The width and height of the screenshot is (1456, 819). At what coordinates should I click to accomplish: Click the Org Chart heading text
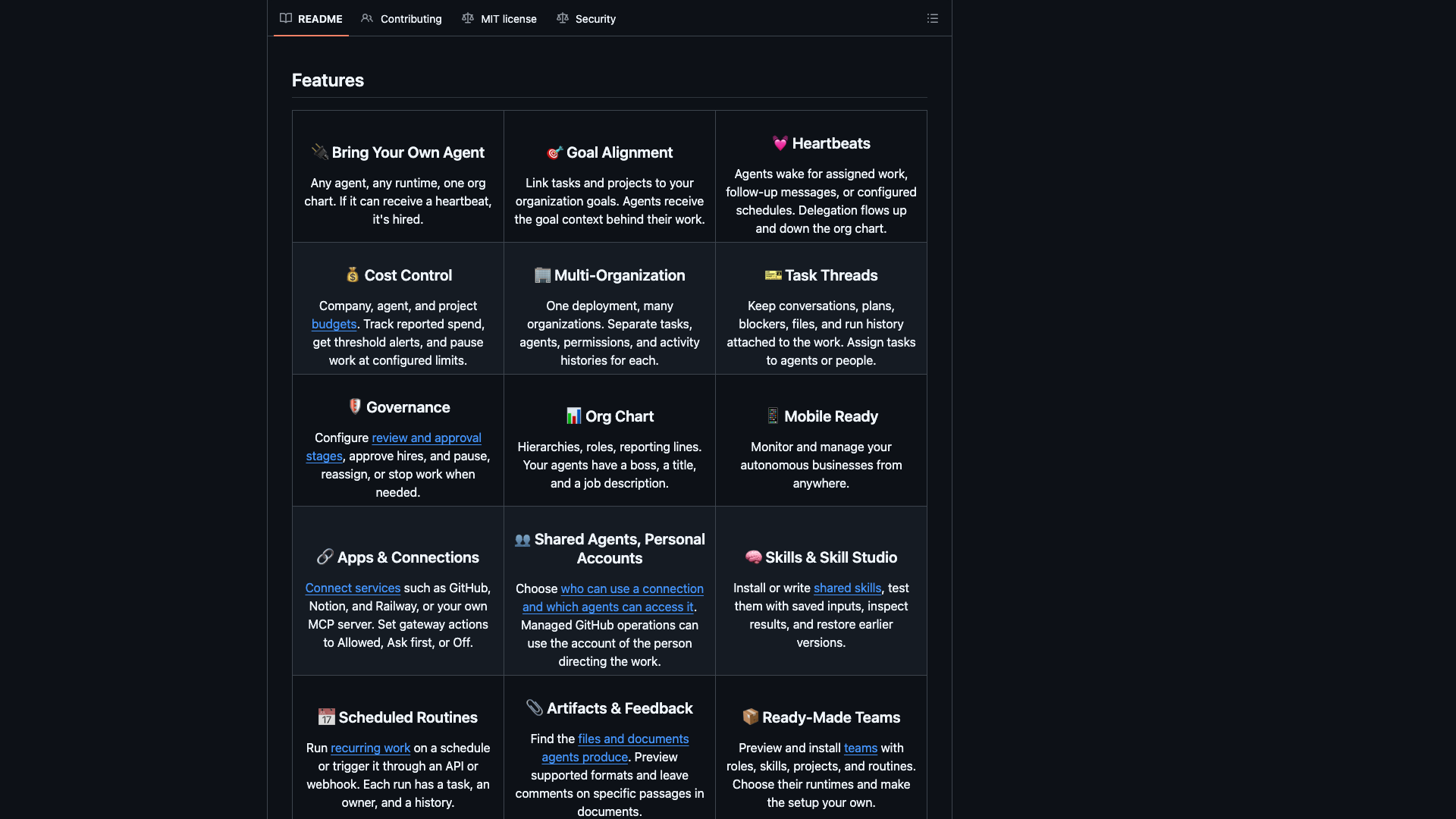620,416
